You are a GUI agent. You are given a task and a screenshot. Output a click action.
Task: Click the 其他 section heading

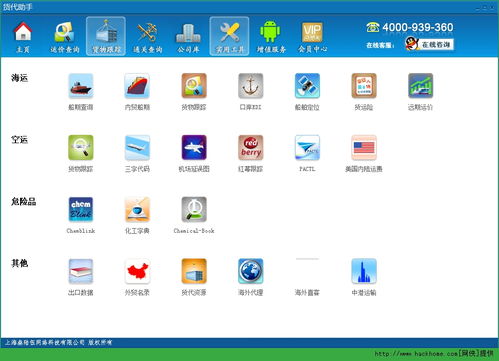(19, 263)
